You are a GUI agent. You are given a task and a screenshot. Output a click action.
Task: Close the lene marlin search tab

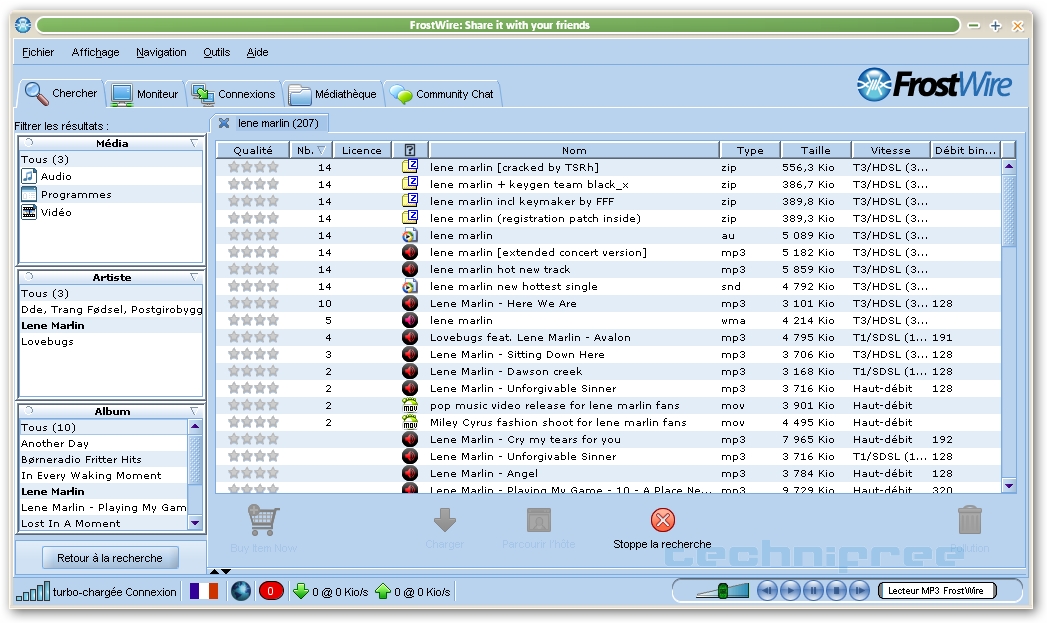(224, 123)
